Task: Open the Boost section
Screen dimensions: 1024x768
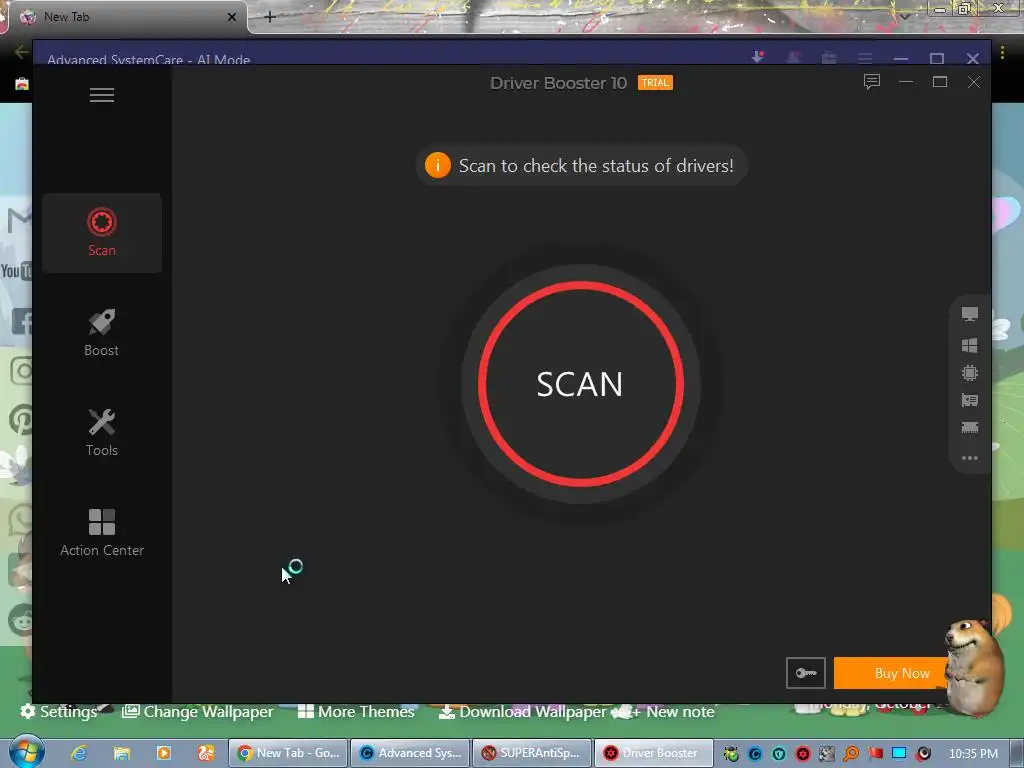Action: [102, 333]
